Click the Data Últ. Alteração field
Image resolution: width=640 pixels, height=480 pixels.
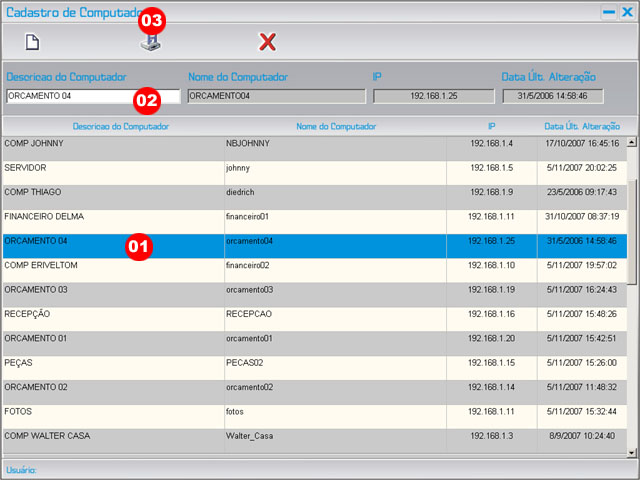[x=552, y=97]
